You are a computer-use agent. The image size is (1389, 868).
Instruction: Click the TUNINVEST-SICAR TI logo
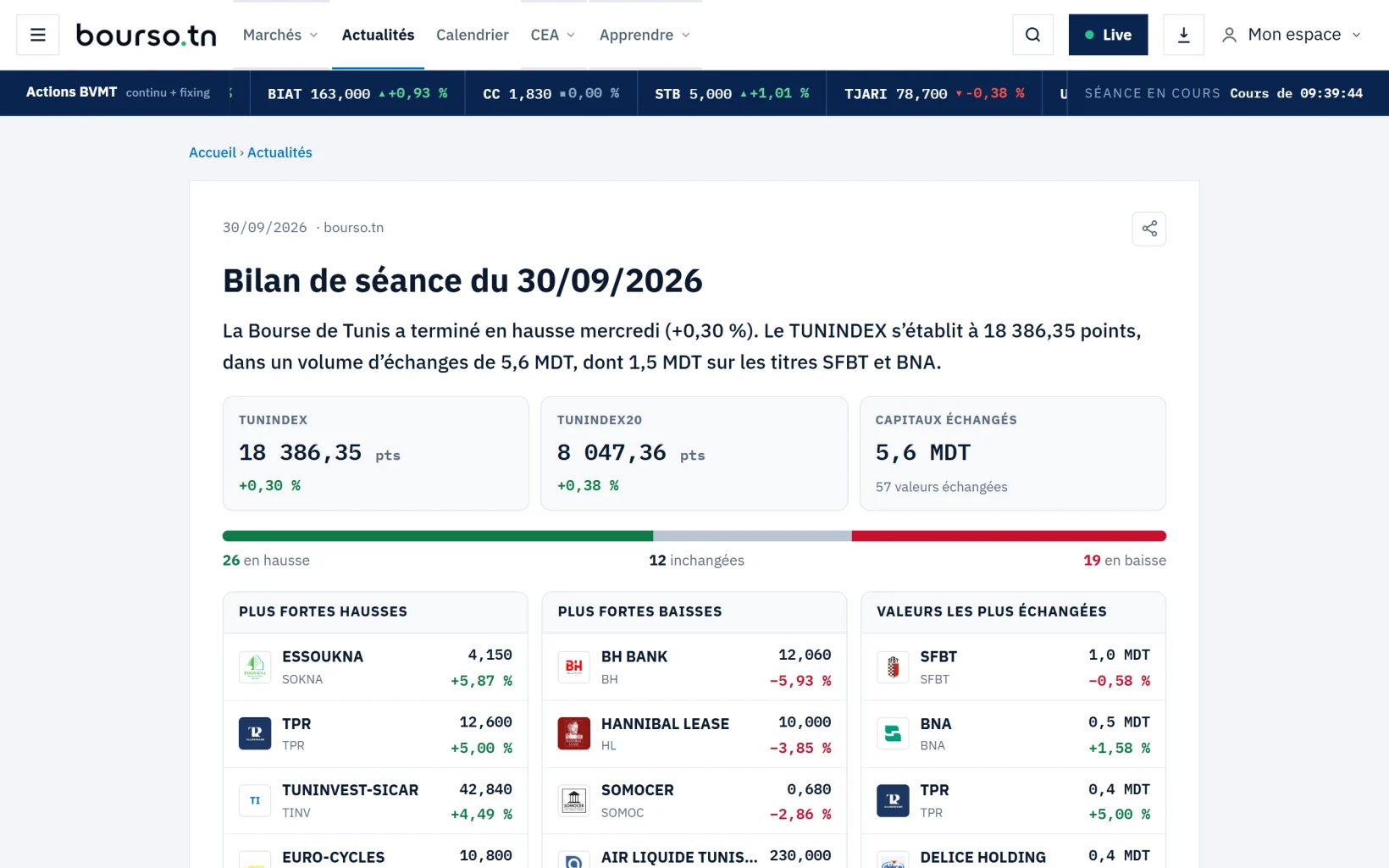[x=255, y=800]
